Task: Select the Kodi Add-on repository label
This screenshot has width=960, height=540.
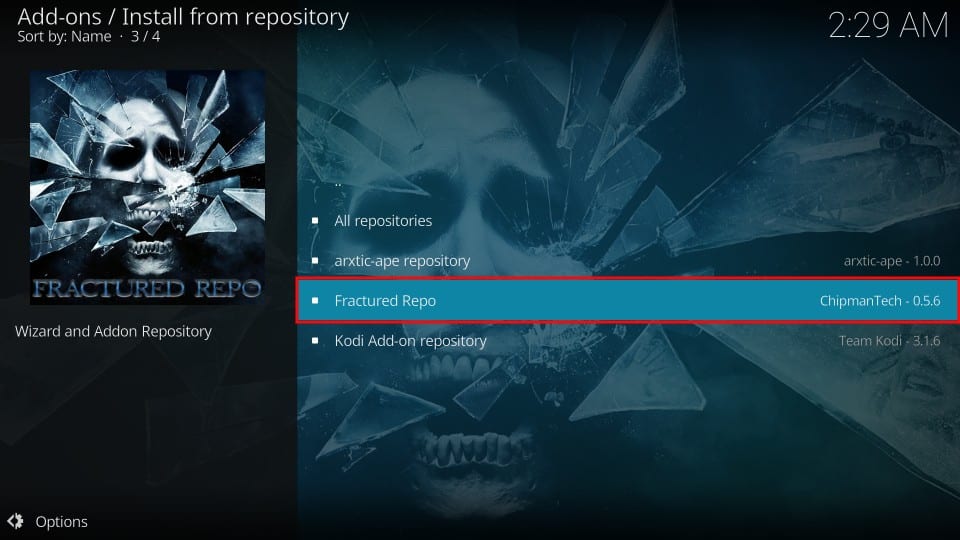Action: coord(410,340)
